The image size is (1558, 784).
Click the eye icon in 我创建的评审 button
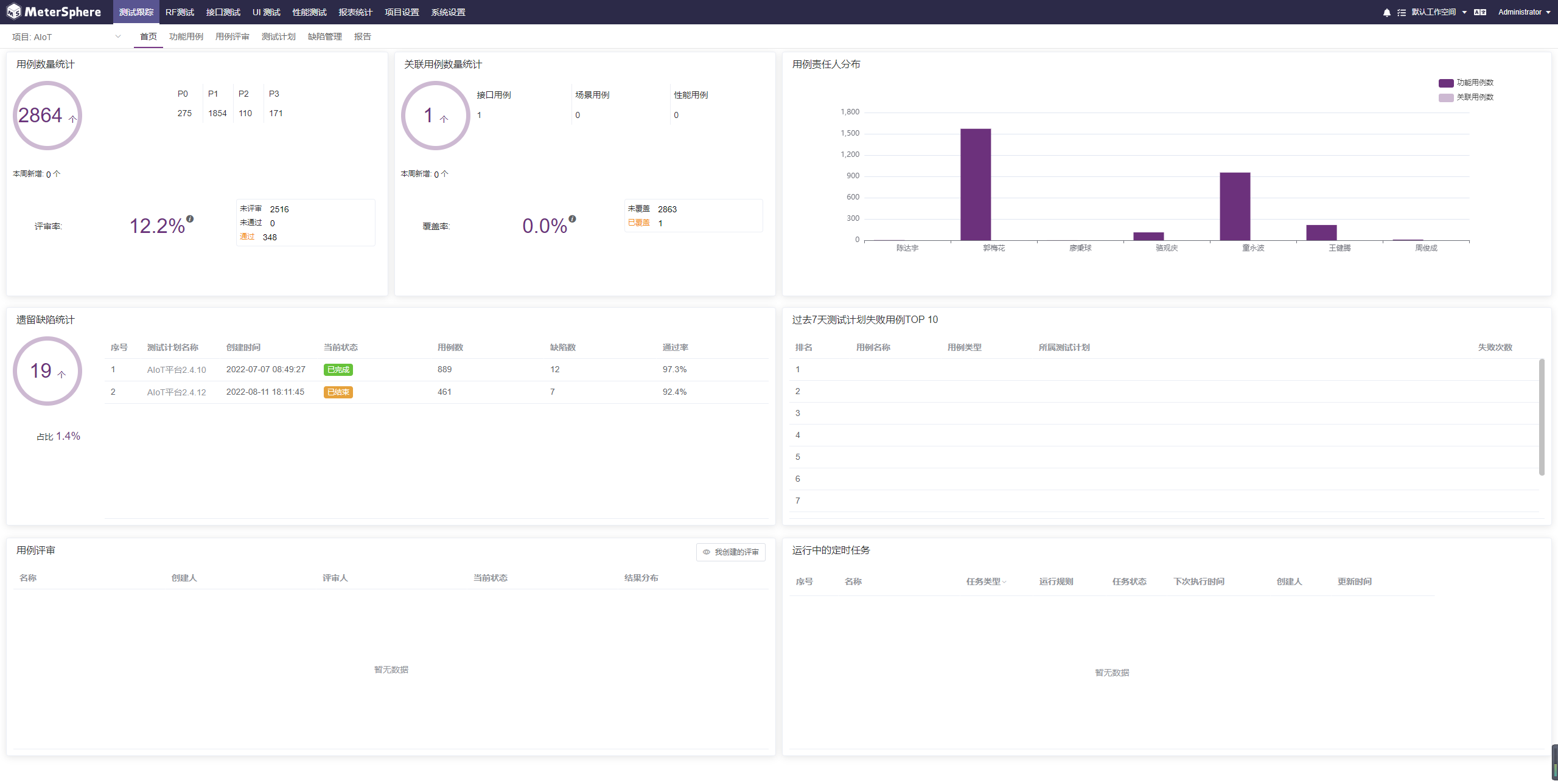[x=707, y=552]
